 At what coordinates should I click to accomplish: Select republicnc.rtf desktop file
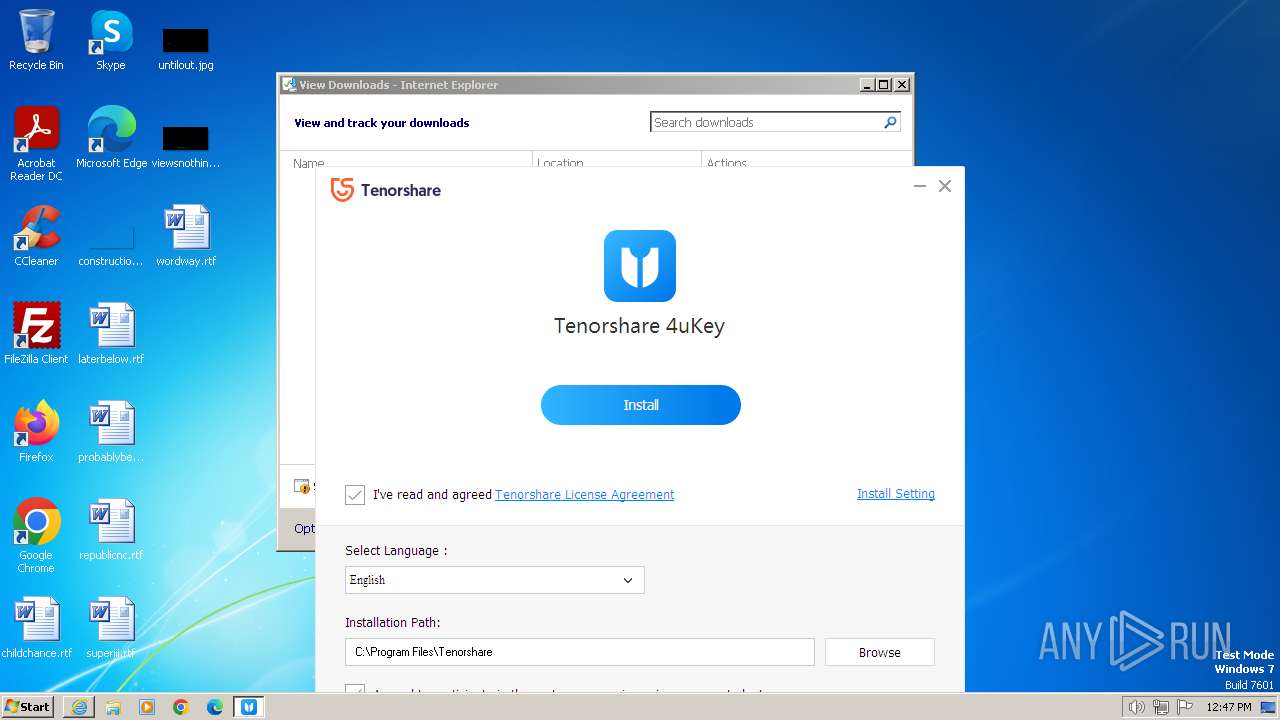(x=111, y=529)
